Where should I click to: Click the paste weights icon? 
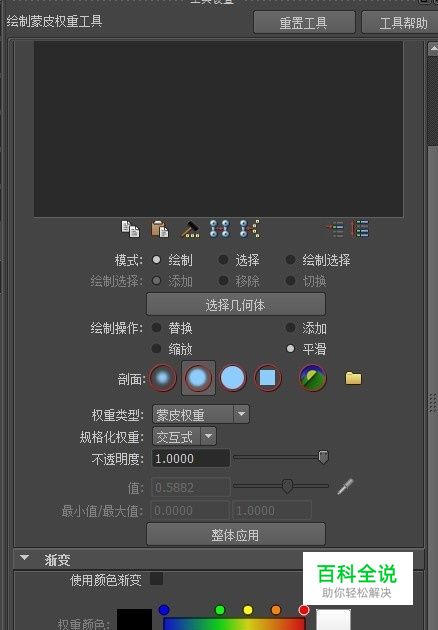160,229
